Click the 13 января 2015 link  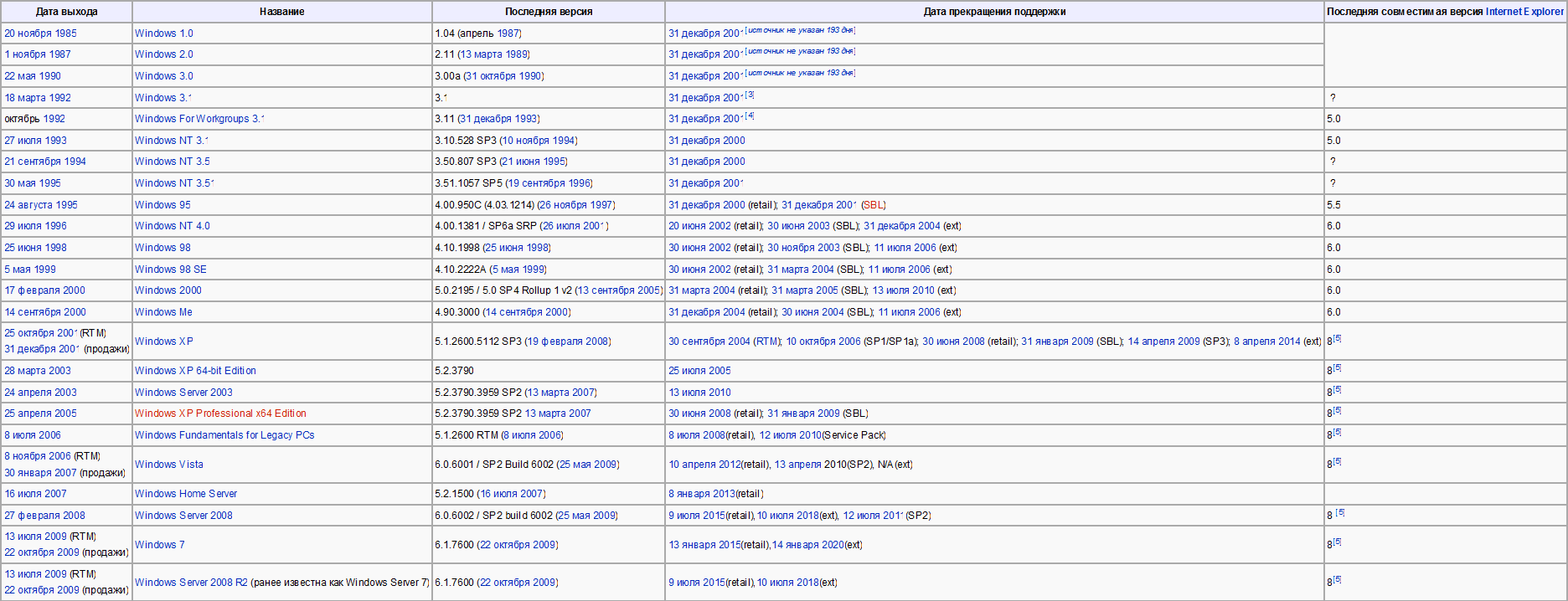(704, 545)
